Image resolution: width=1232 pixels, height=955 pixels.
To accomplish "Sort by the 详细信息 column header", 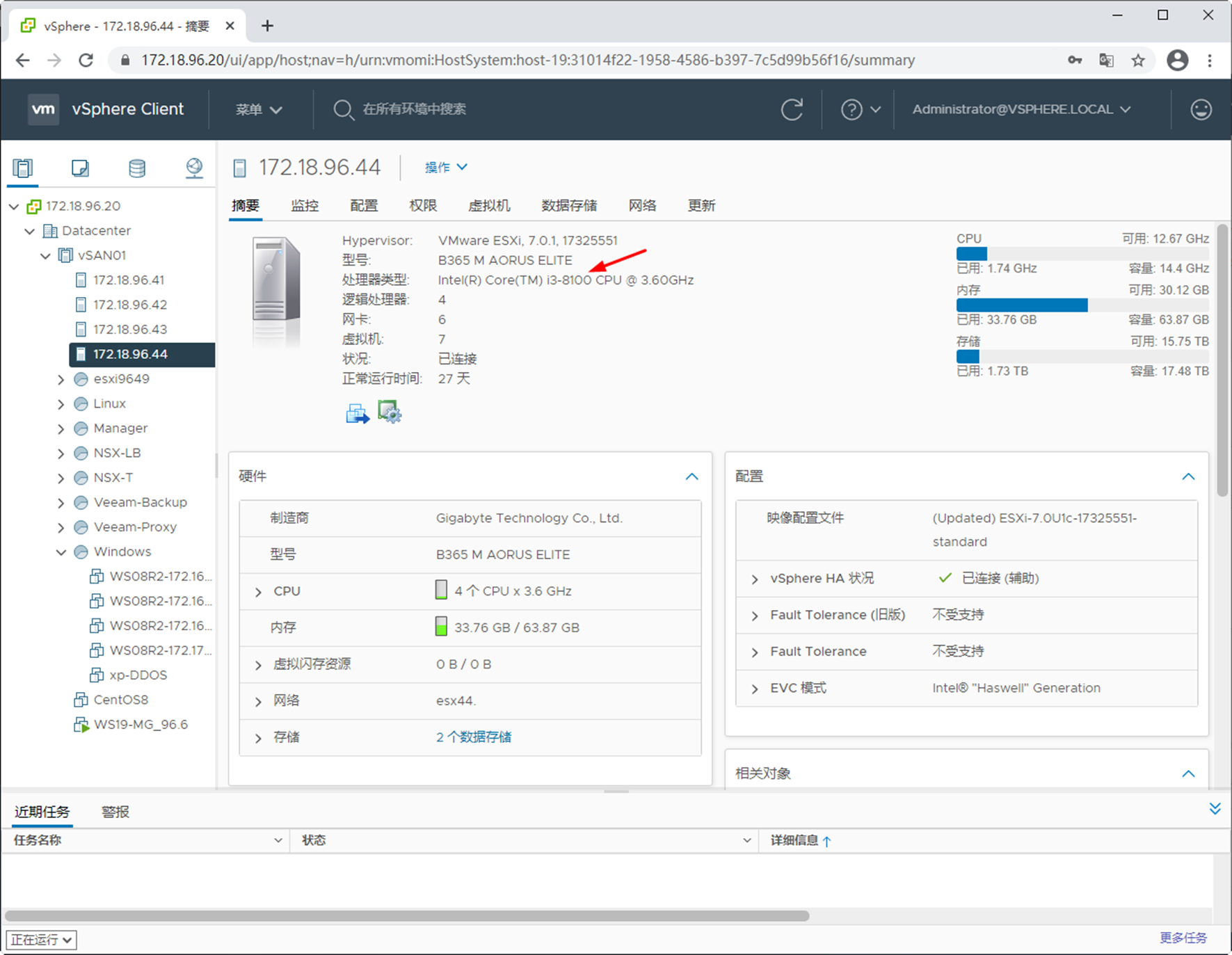I will click(794, 840).
